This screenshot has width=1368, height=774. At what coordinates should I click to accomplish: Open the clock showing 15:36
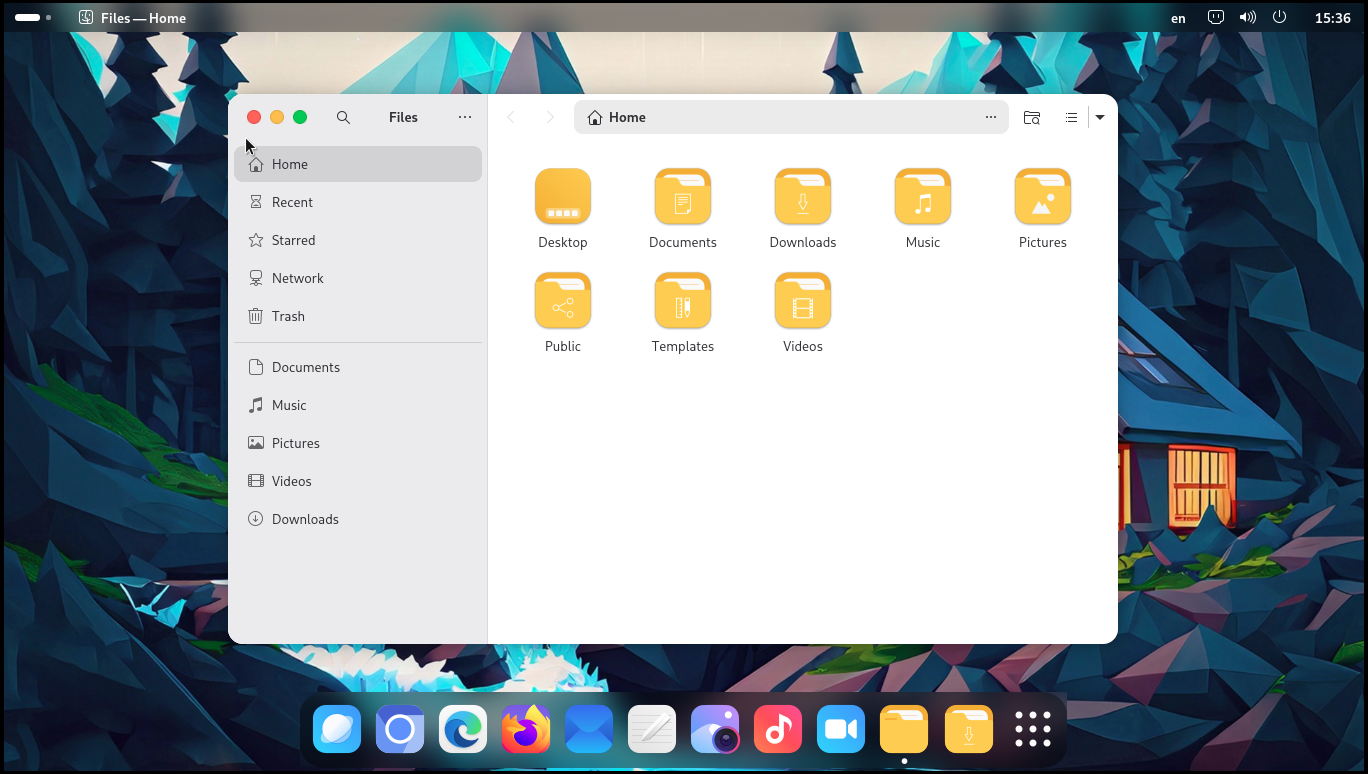point(1333,17)
